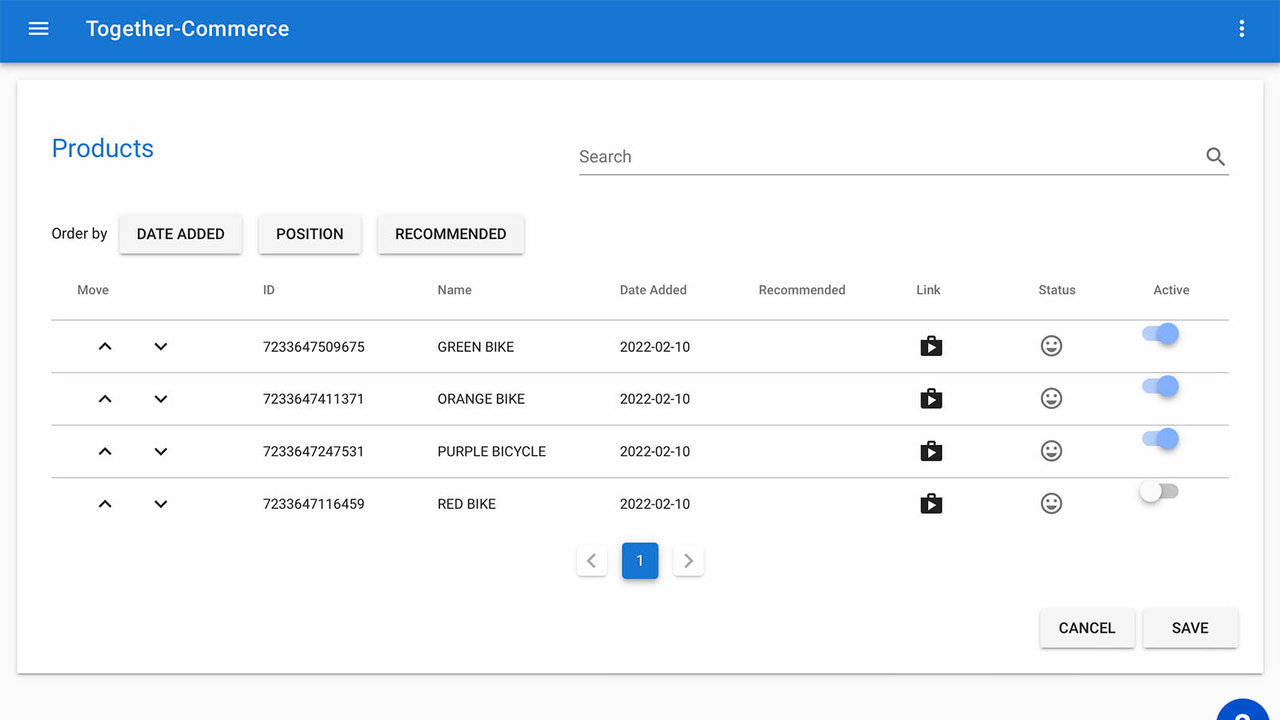Click the SAVE button
1280x720 pixels.
1190,628
